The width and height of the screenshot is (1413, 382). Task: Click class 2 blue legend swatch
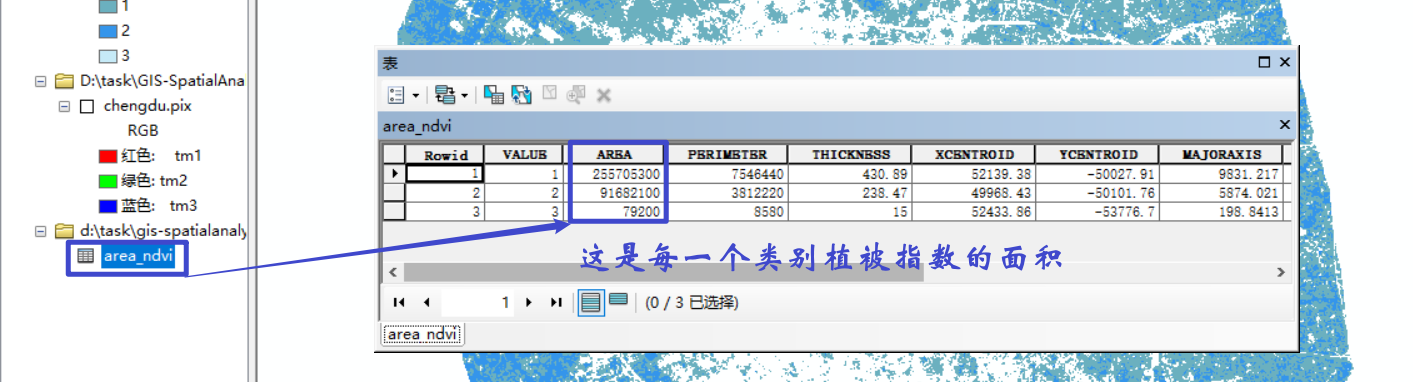[108, 31]
